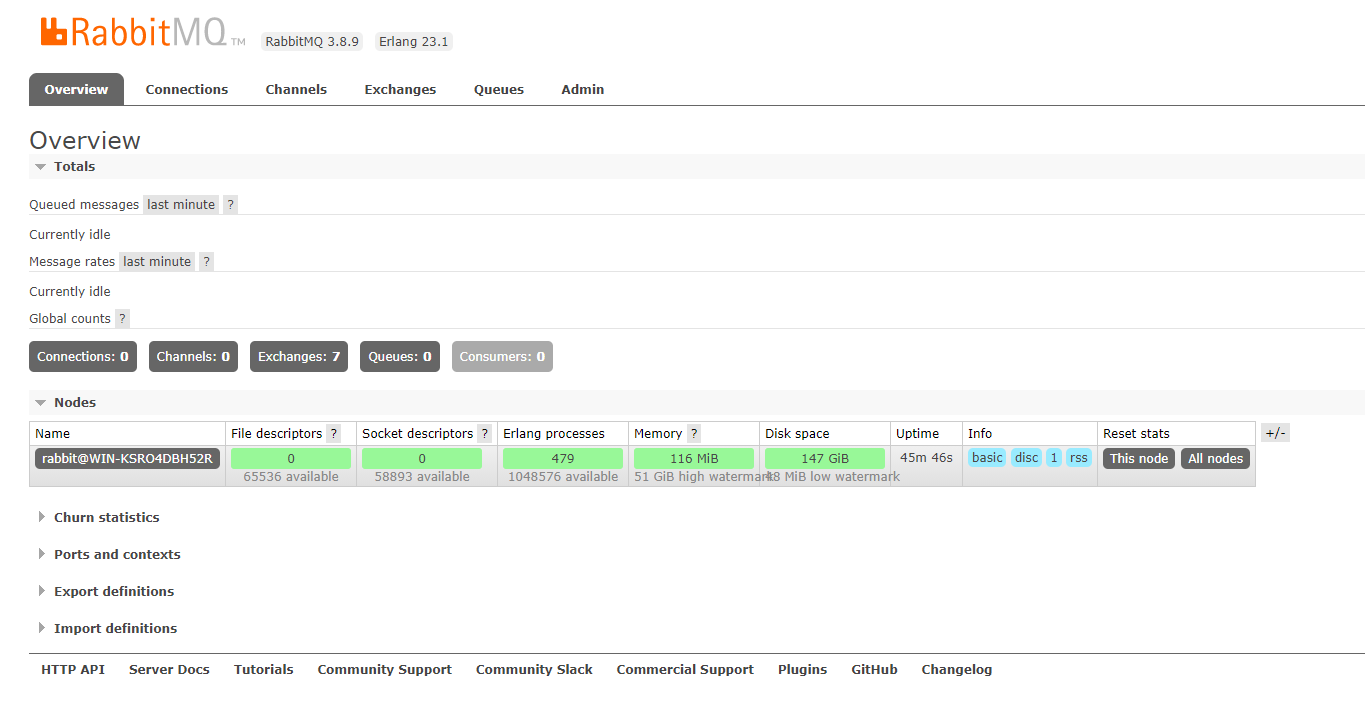Image resolution: width=1365 pixels, height=728 pixels.
Task: Select the Overview tab
Action: click(76, 89)
